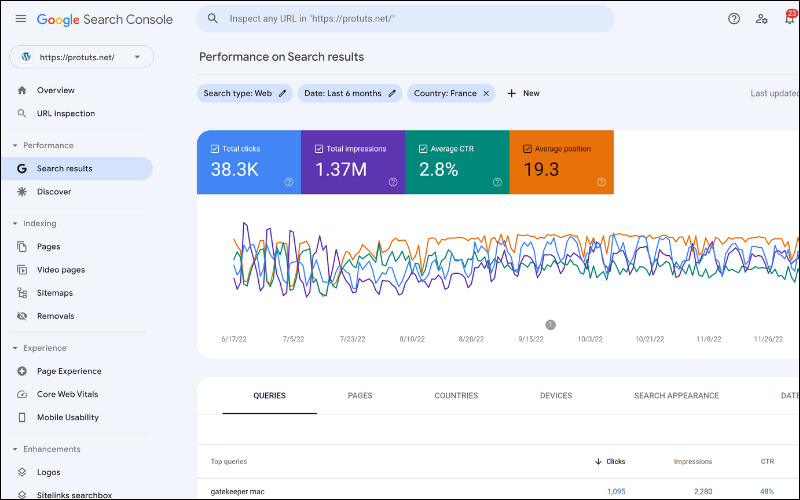
Task: Click the Country: France filter chip
Action: 451,93
